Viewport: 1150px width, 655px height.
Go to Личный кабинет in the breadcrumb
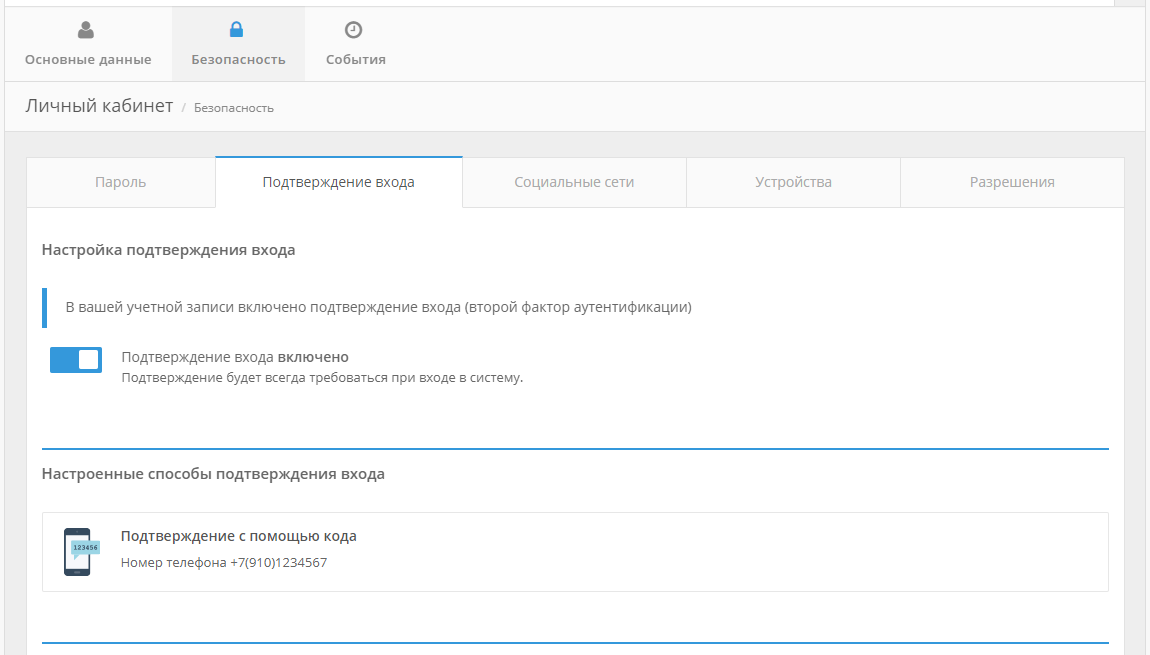pos(99,106)
